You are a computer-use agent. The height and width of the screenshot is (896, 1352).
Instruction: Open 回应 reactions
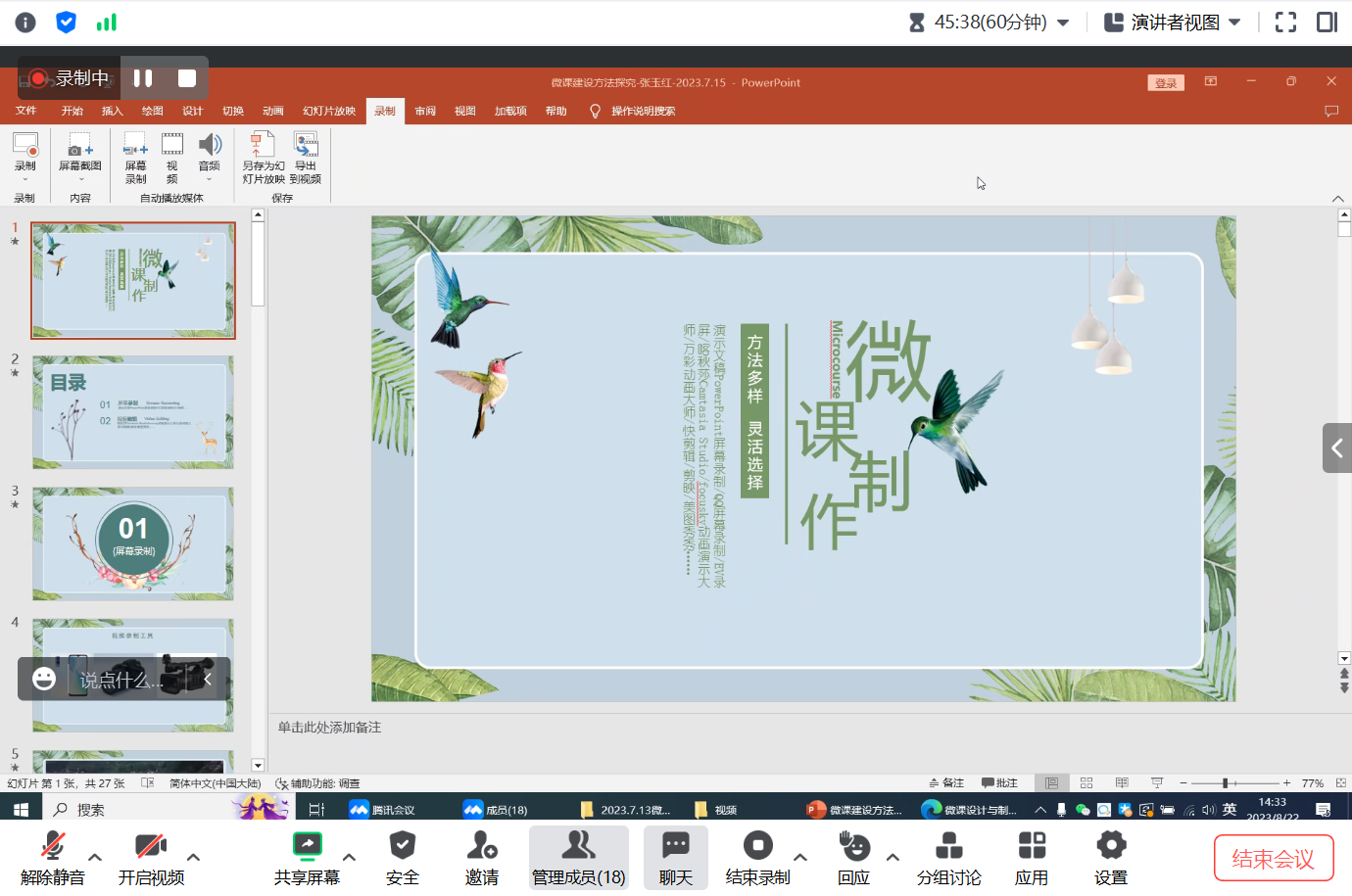[854, 858]
